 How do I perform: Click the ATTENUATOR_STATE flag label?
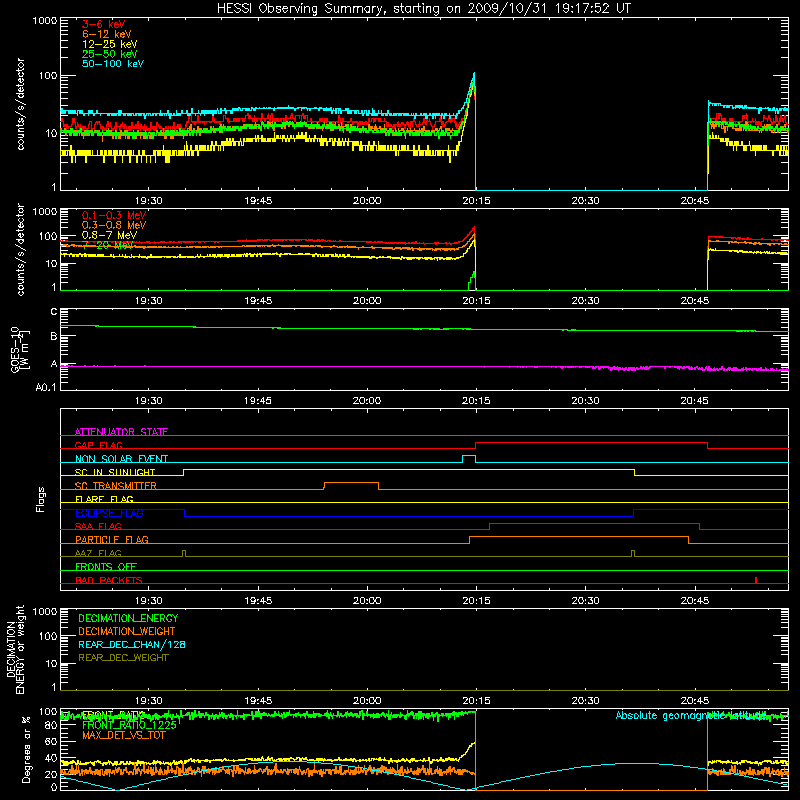121,432
